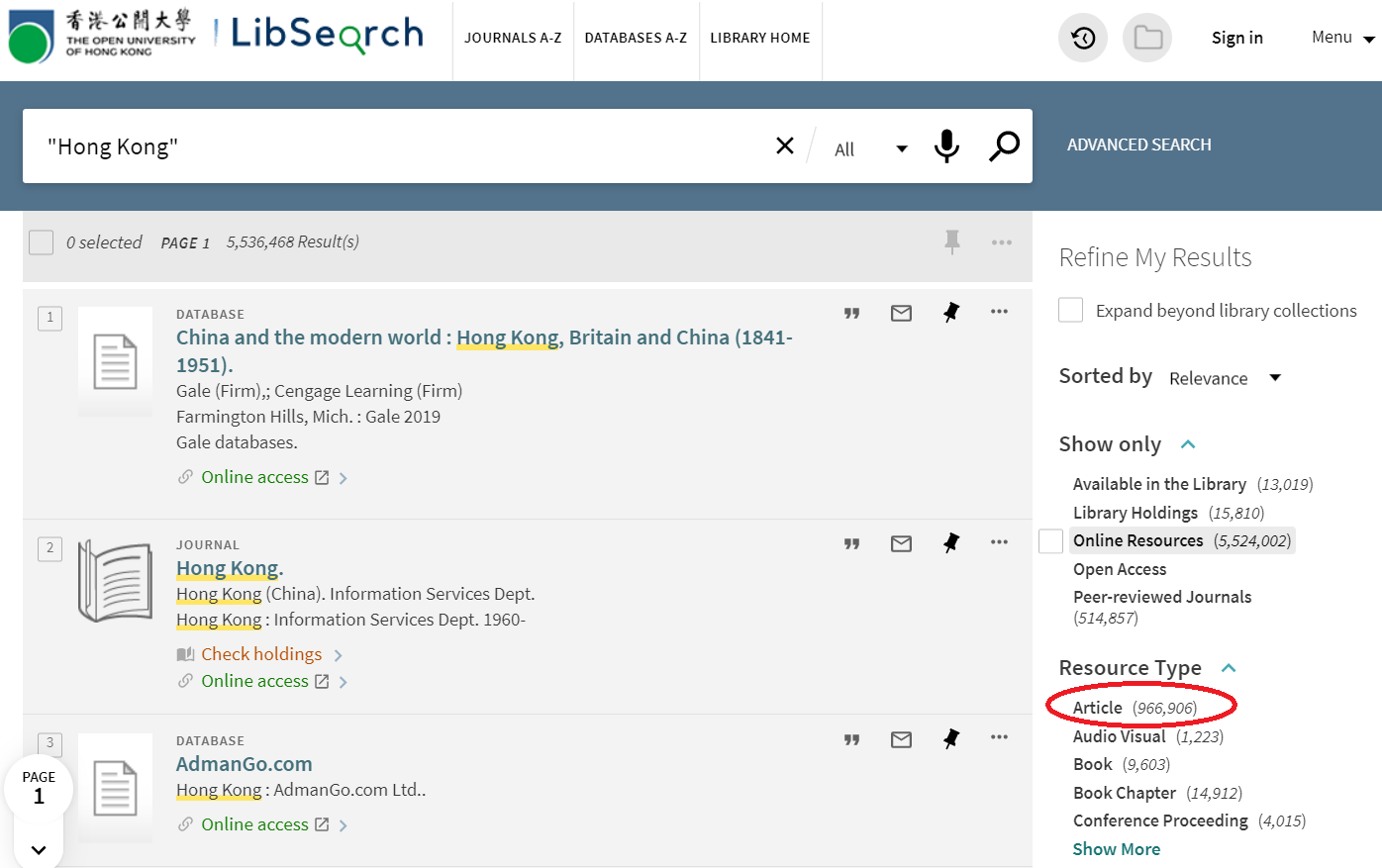Open more actions for AdmanGo.com
The image size is (1382, 868).
(999, 737)
